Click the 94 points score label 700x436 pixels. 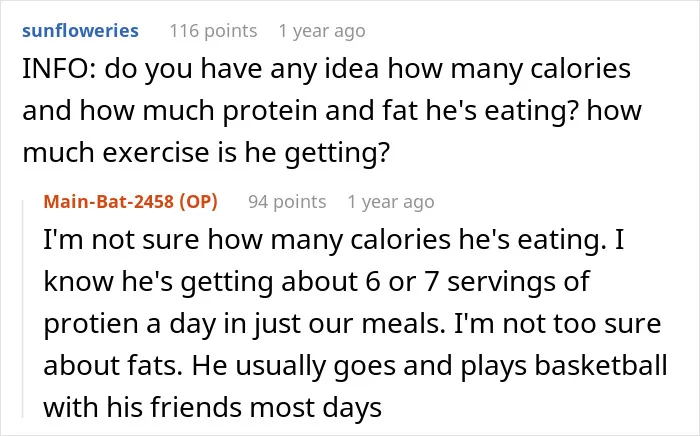coord(287,202)
